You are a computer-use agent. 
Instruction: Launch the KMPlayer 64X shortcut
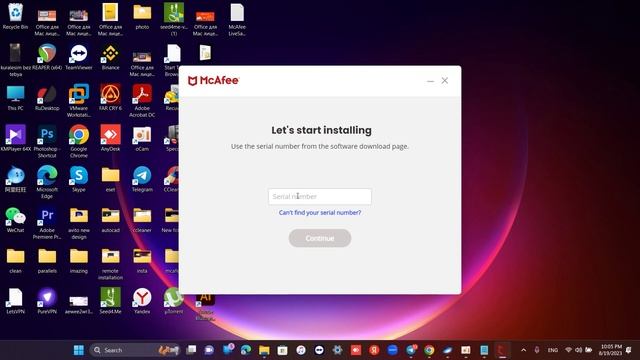[x=16, y=138]
